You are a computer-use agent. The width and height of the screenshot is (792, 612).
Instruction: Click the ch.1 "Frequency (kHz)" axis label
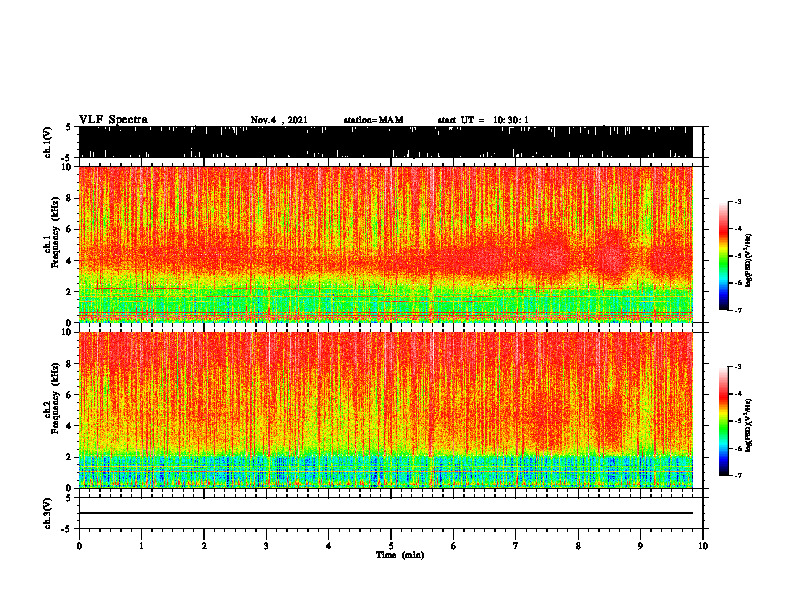tap(55, 233)
